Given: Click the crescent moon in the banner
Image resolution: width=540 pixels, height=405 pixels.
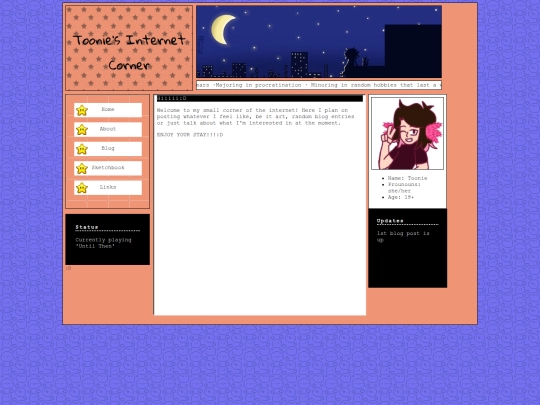Looking at the screenshot, I should pyautogui.click(x=222, y=29).
